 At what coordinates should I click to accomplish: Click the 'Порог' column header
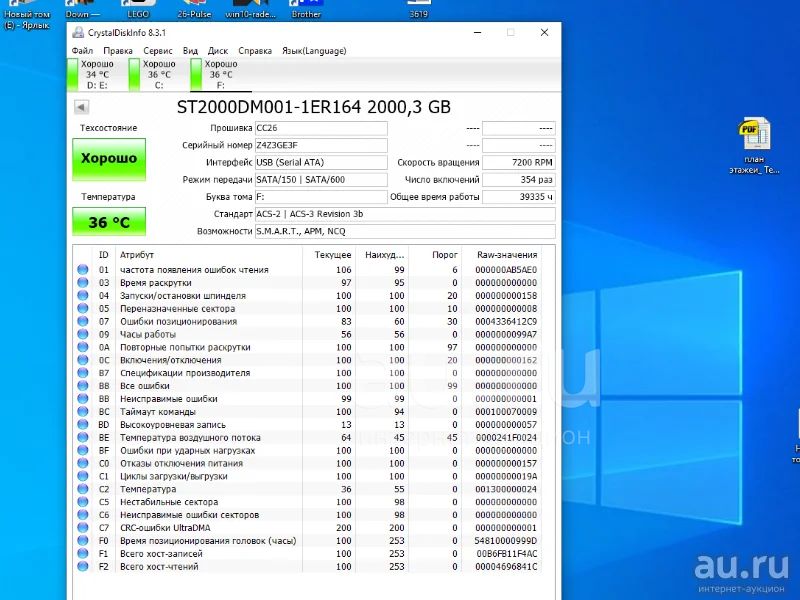click(x=445, y=255)
